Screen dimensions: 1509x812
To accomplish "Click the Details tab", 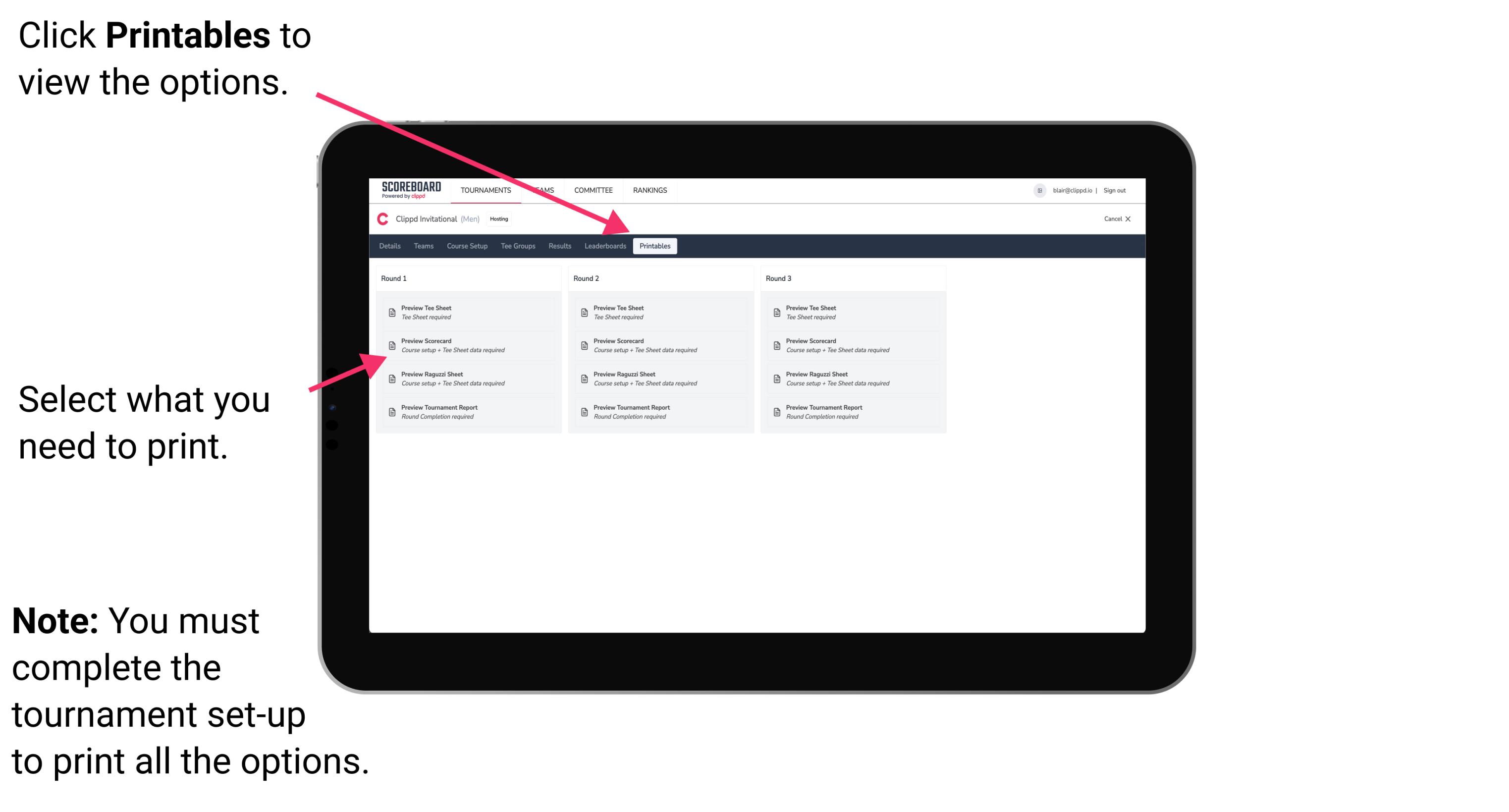I will 390,246.
